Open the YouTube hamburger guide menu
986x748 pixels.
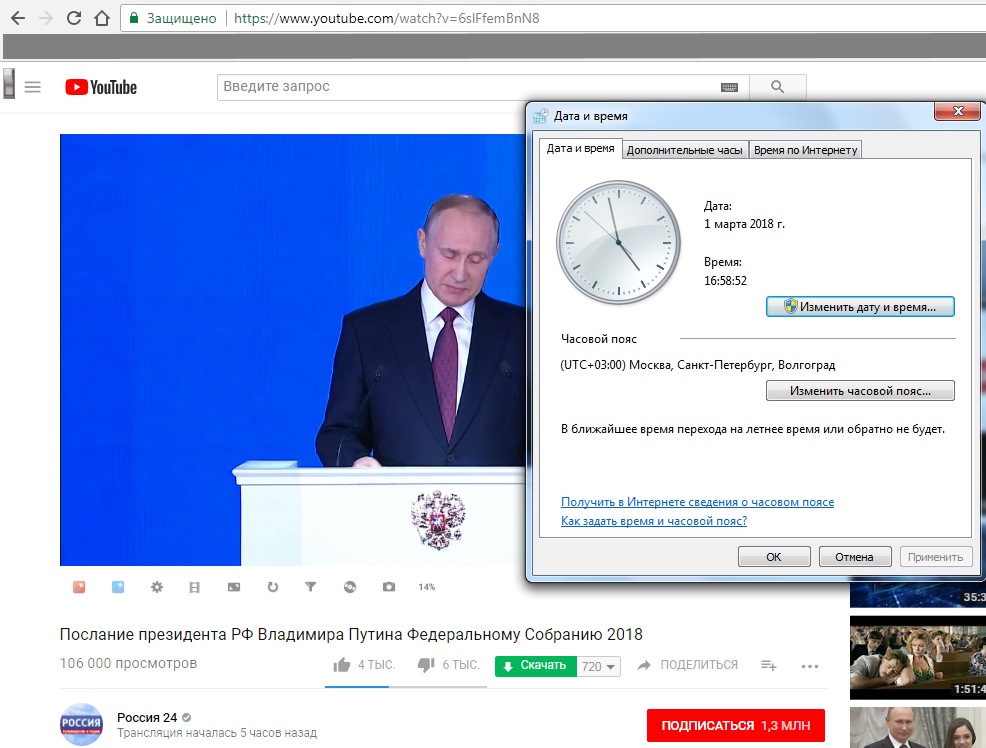[33, 87]
